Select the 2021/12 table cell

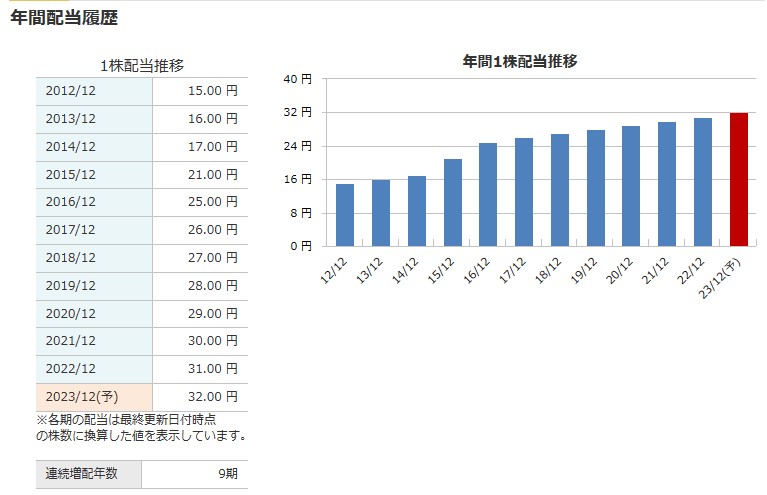[x=94, y=341]
